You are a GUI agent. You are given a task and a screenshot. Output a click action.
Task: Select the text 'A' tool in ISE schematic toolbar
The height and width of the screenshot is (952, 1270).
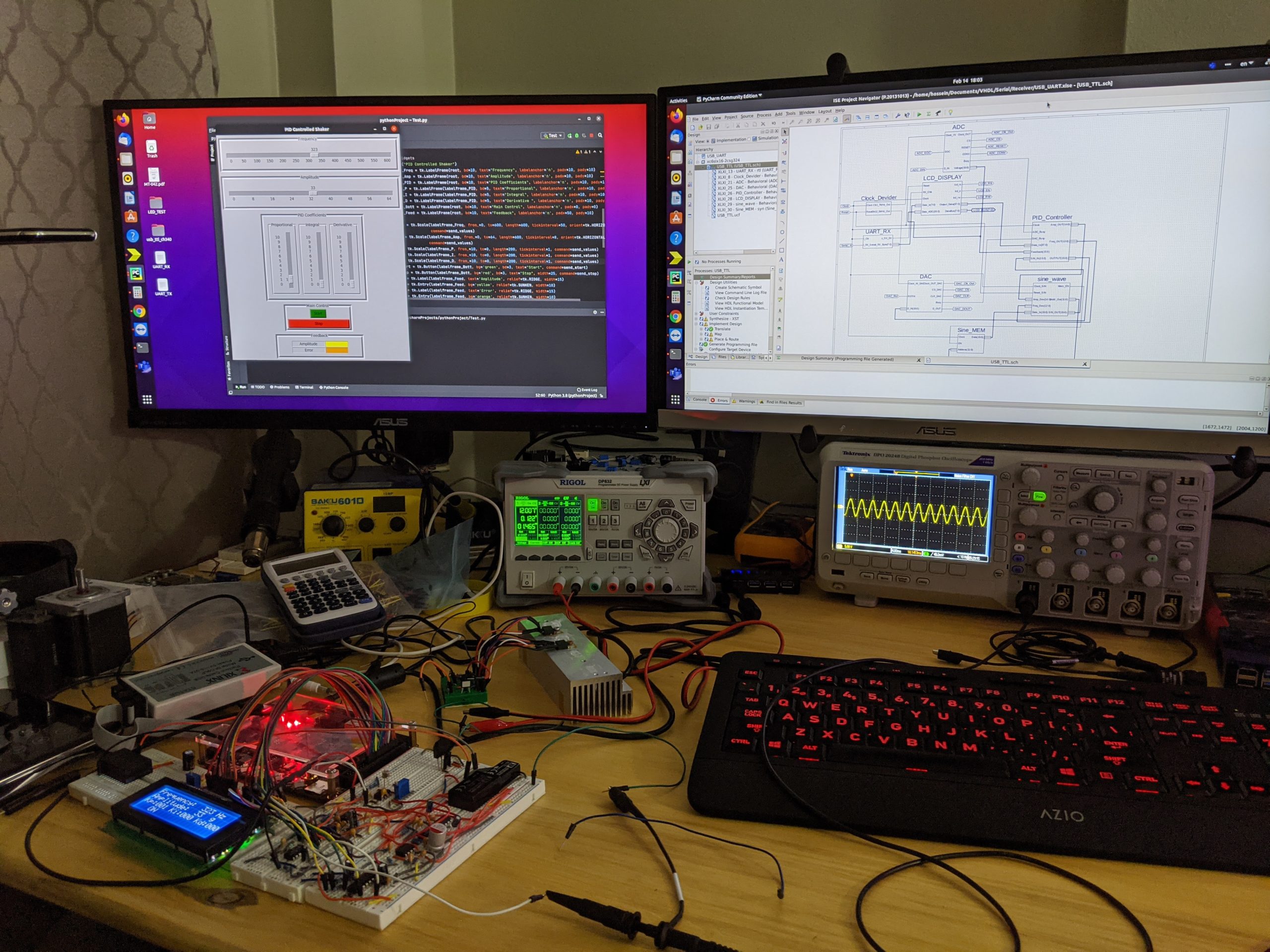[x=781, y=260]
